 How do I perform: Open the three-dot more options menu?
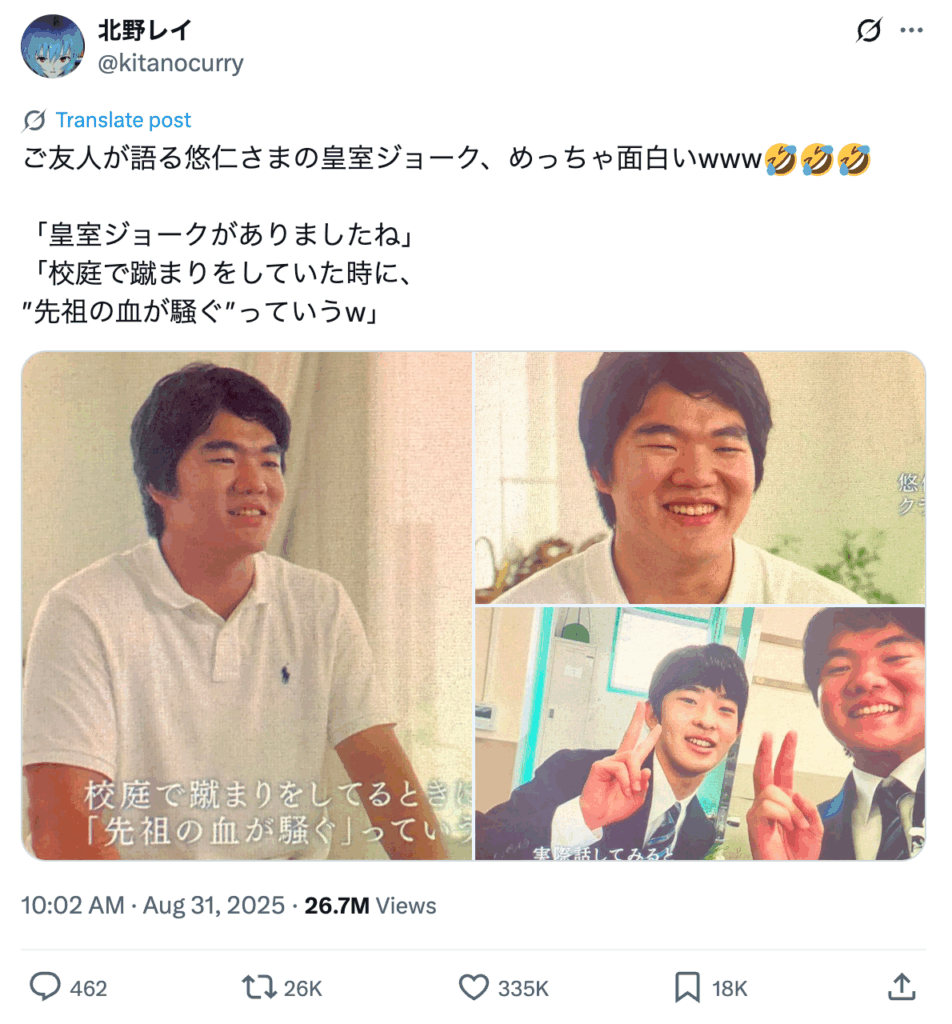pyautogui.click(x=911, y=30)
